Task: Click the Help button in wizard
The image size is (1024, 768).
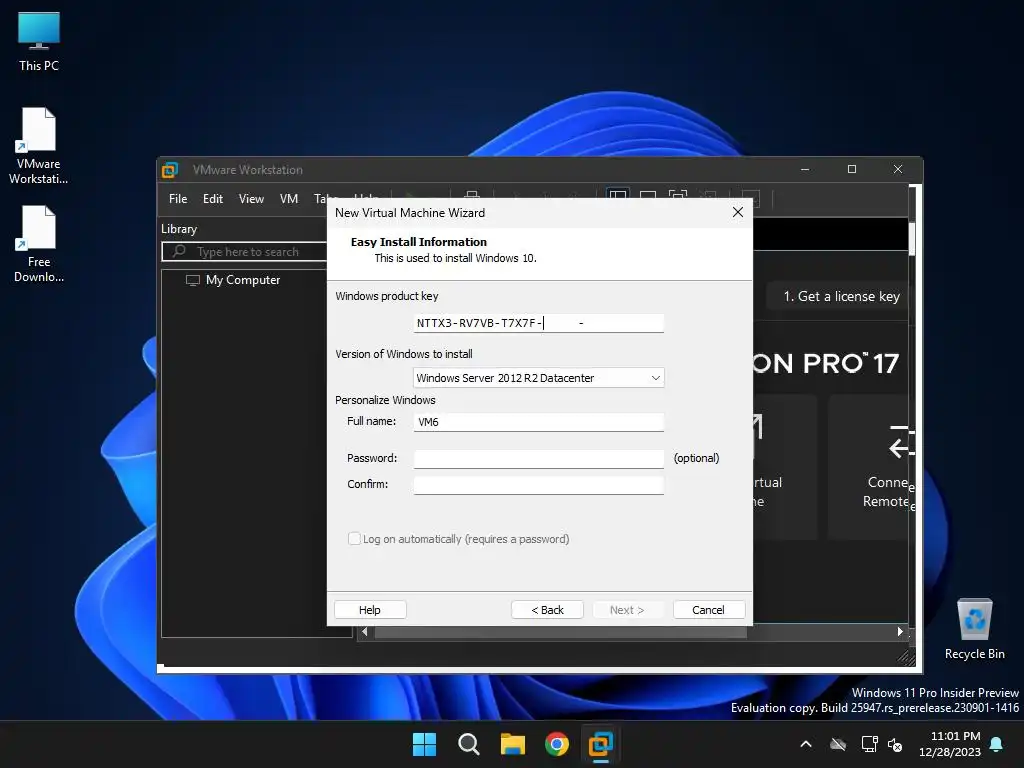Action: [x=370, y=609]
